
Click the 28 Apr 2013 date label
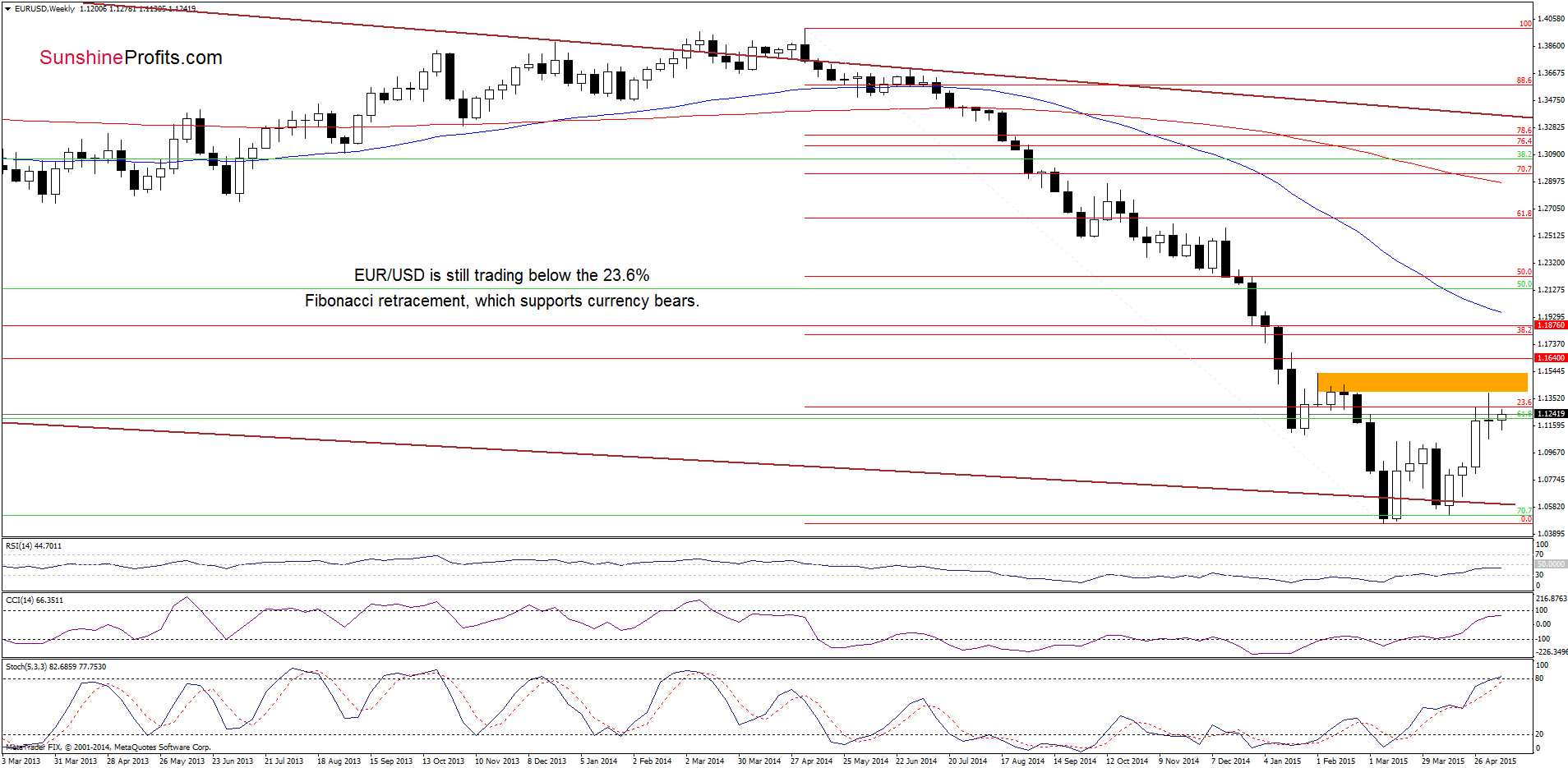[x=128, y=761]
